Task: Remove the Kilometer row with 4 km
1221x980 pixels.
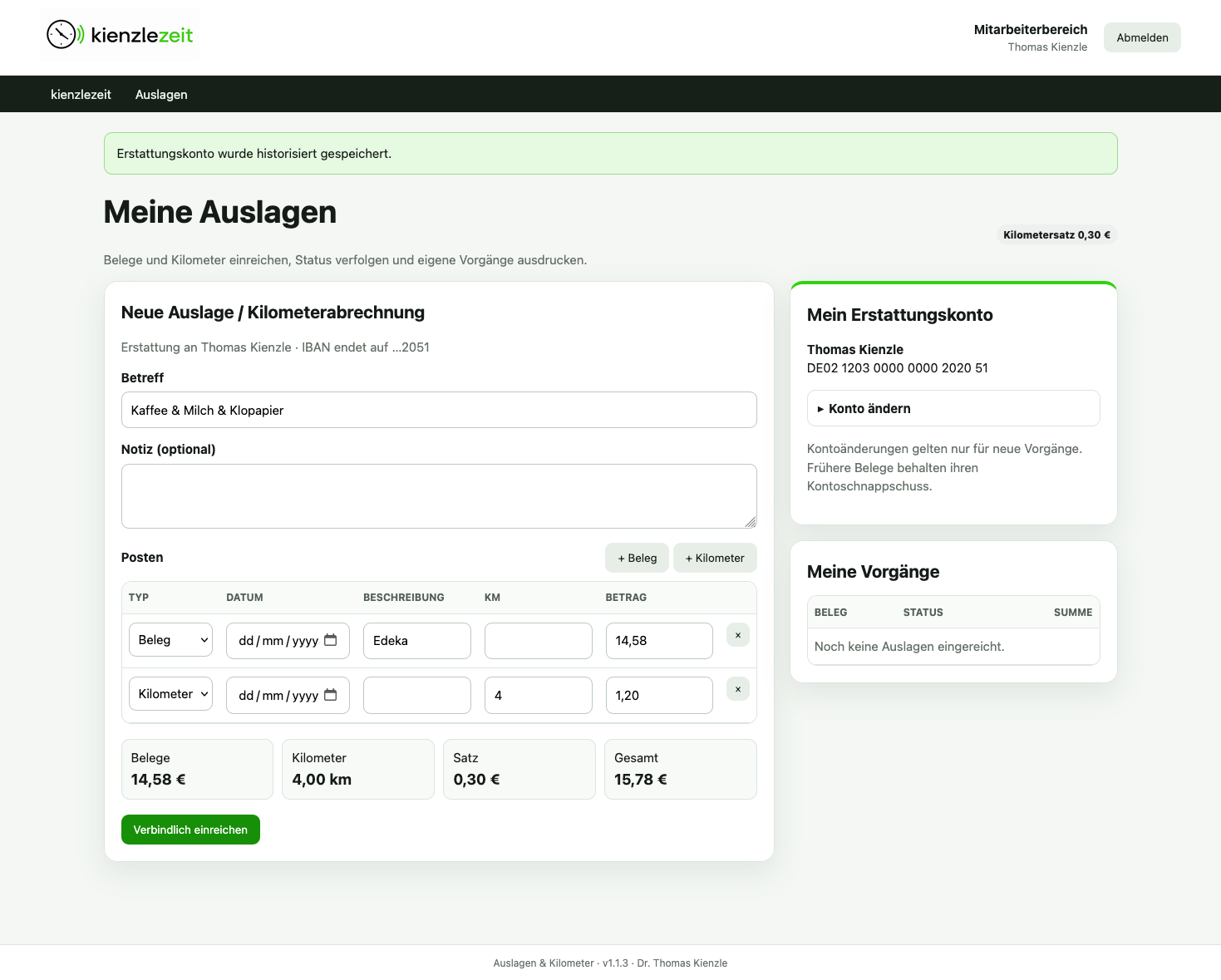Action: tap(738, 689)
